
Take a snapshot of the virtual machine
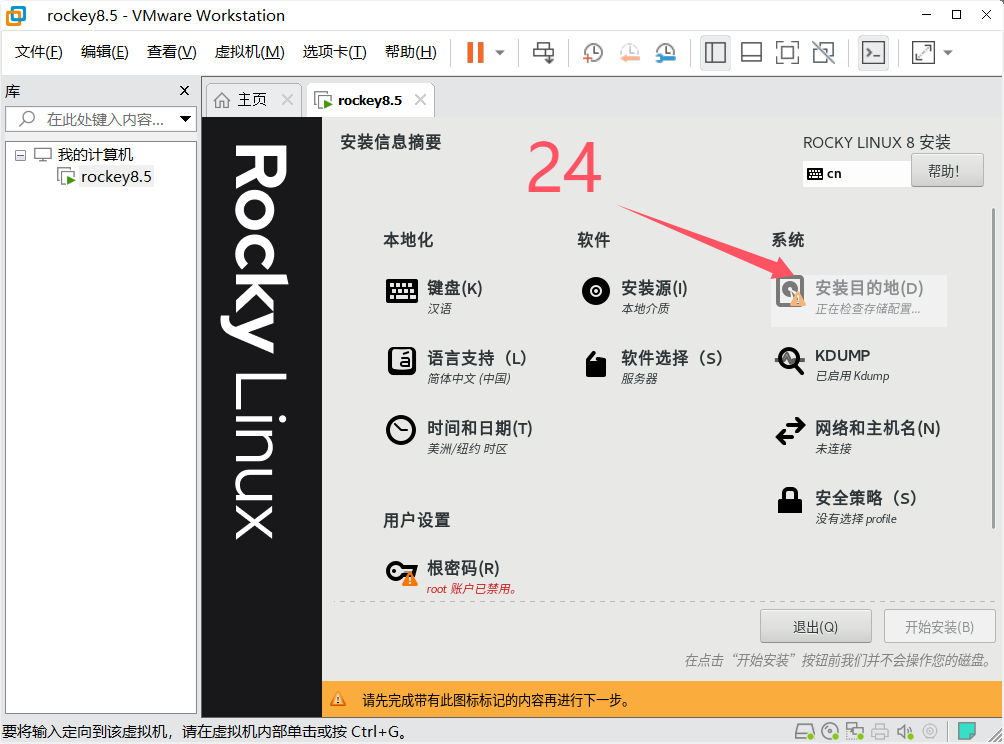click(593, 52)
